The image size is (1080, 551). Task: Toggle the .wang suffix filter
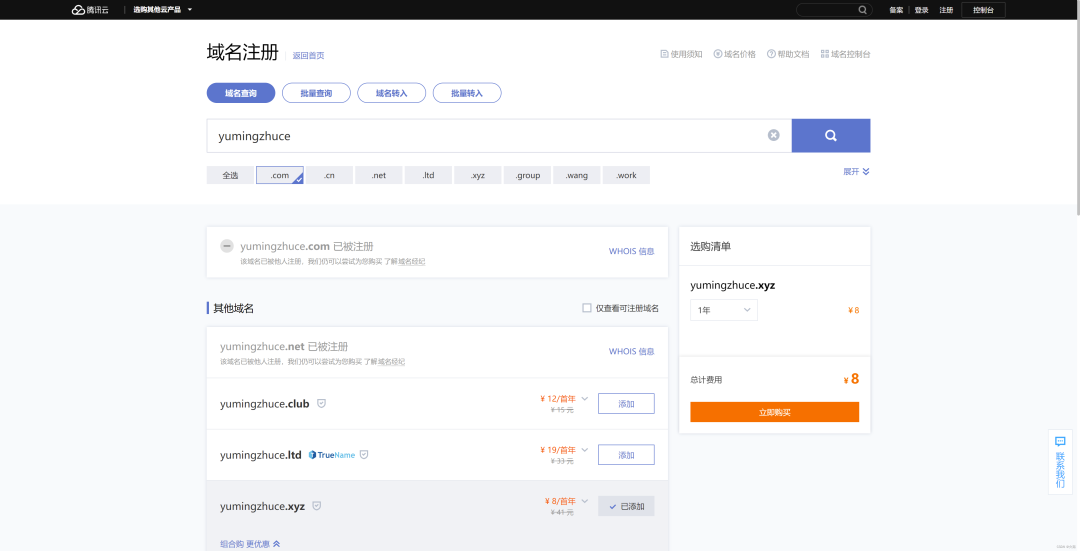click(x=577, y=175)
